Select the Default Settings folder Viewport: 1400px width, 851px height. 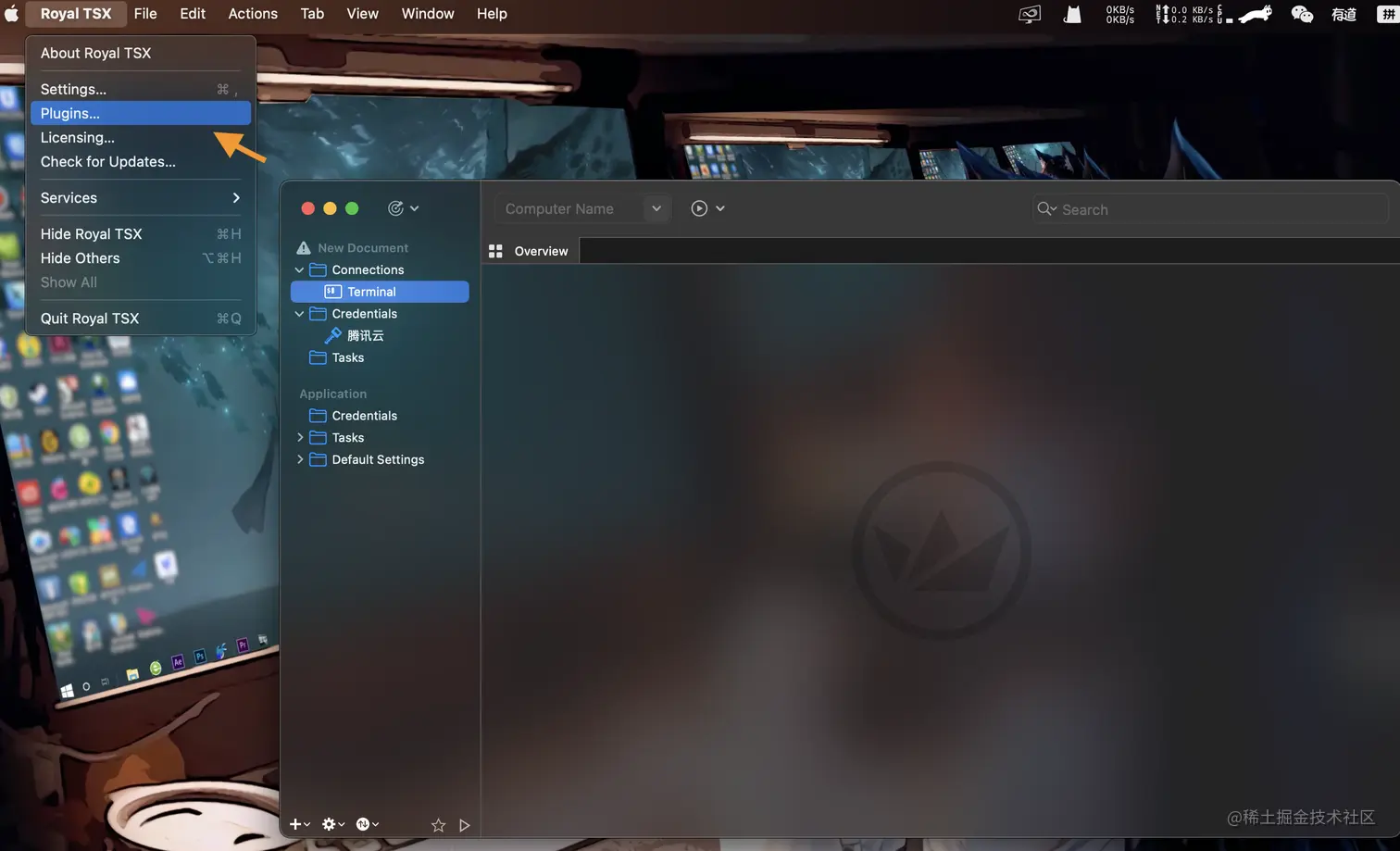coord(378,459)
